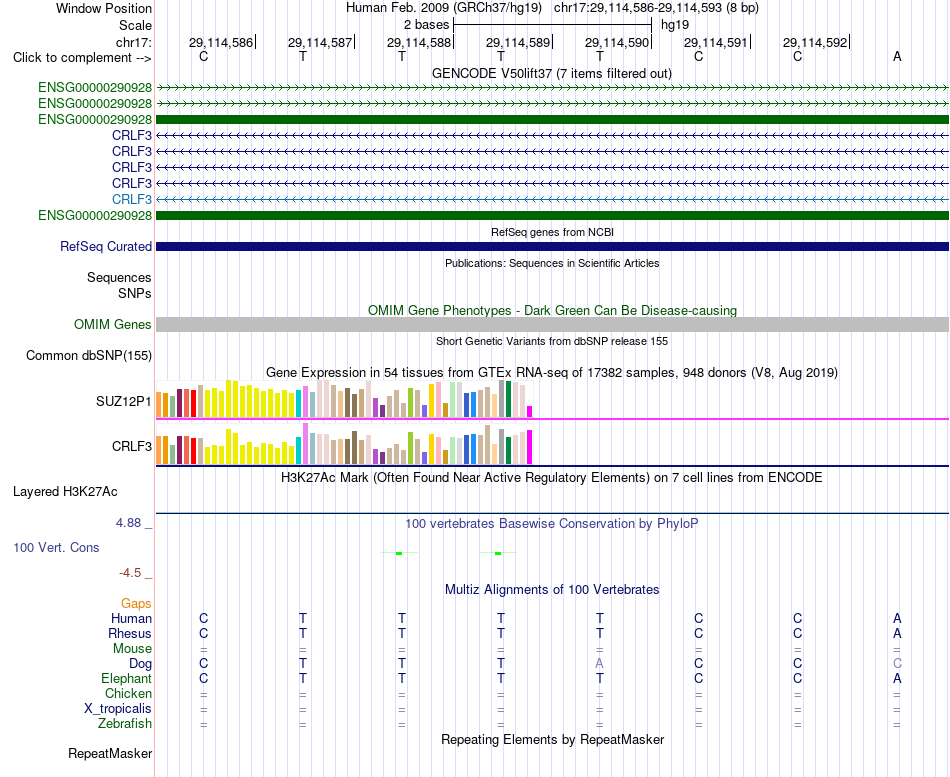Viewport: 950px width, 777px height.
Task: Click the Rhesus species label
Action: click(130, 633)
